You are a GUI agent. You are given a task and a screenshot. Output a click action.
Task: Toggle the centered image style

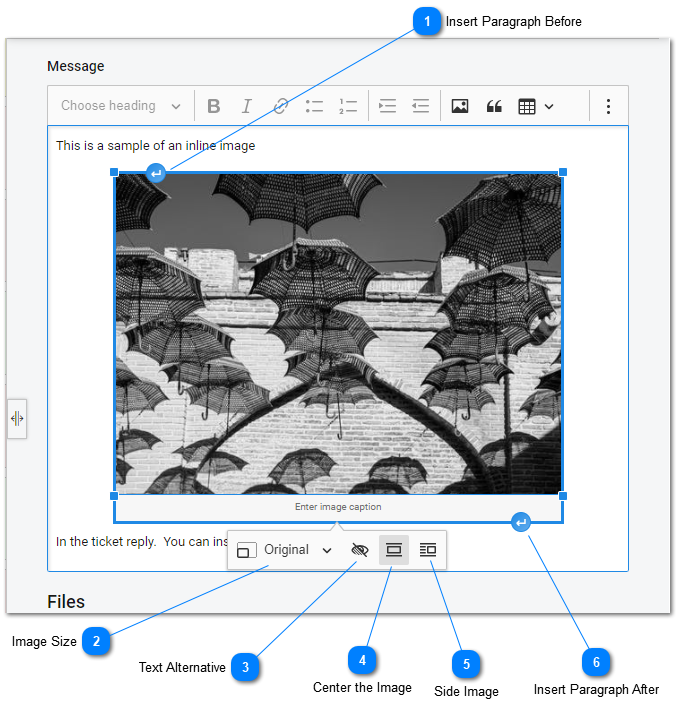pyautogui.click(x=394, y=550)
